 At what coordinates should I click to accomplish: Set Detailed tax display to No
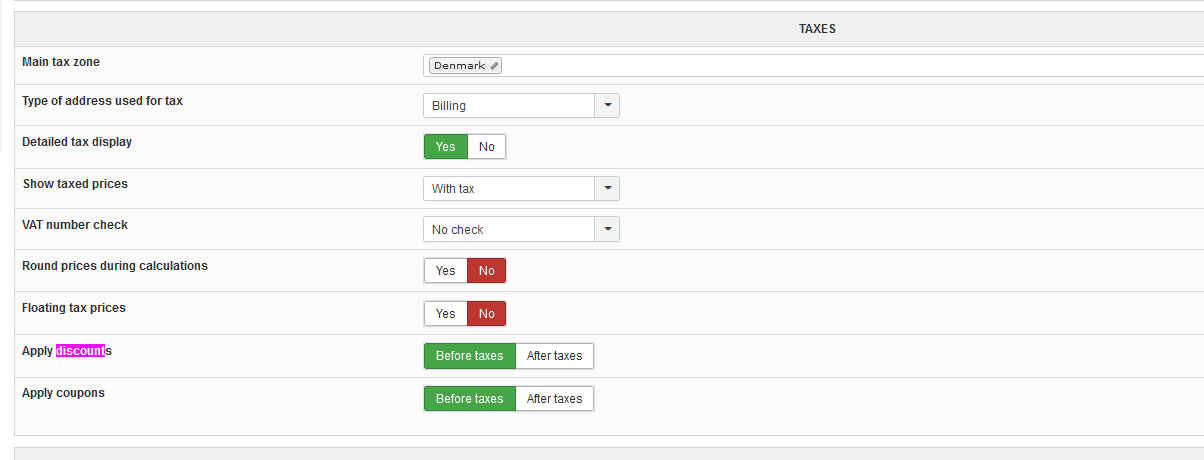point(487,147)
